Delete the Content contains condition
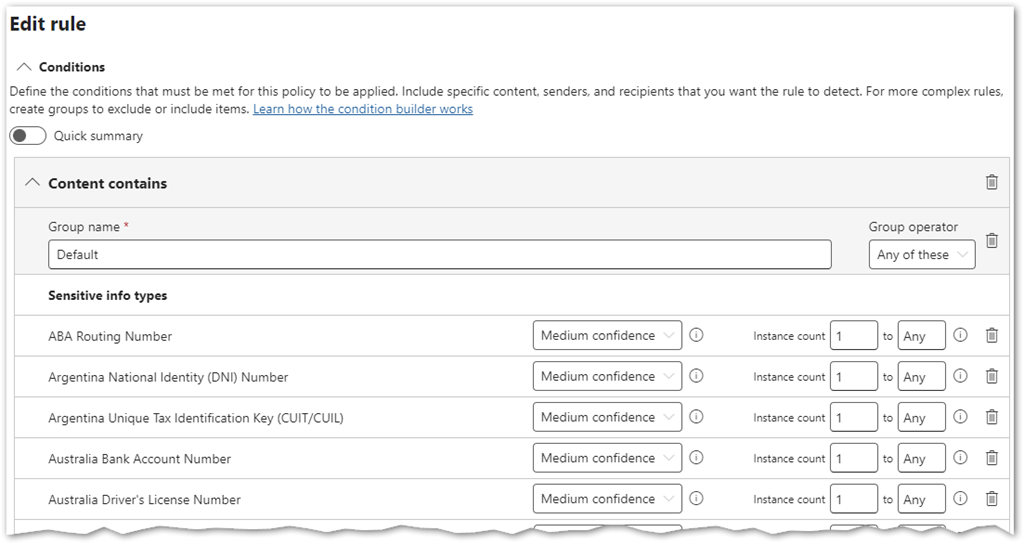 (x=991, y=182)
